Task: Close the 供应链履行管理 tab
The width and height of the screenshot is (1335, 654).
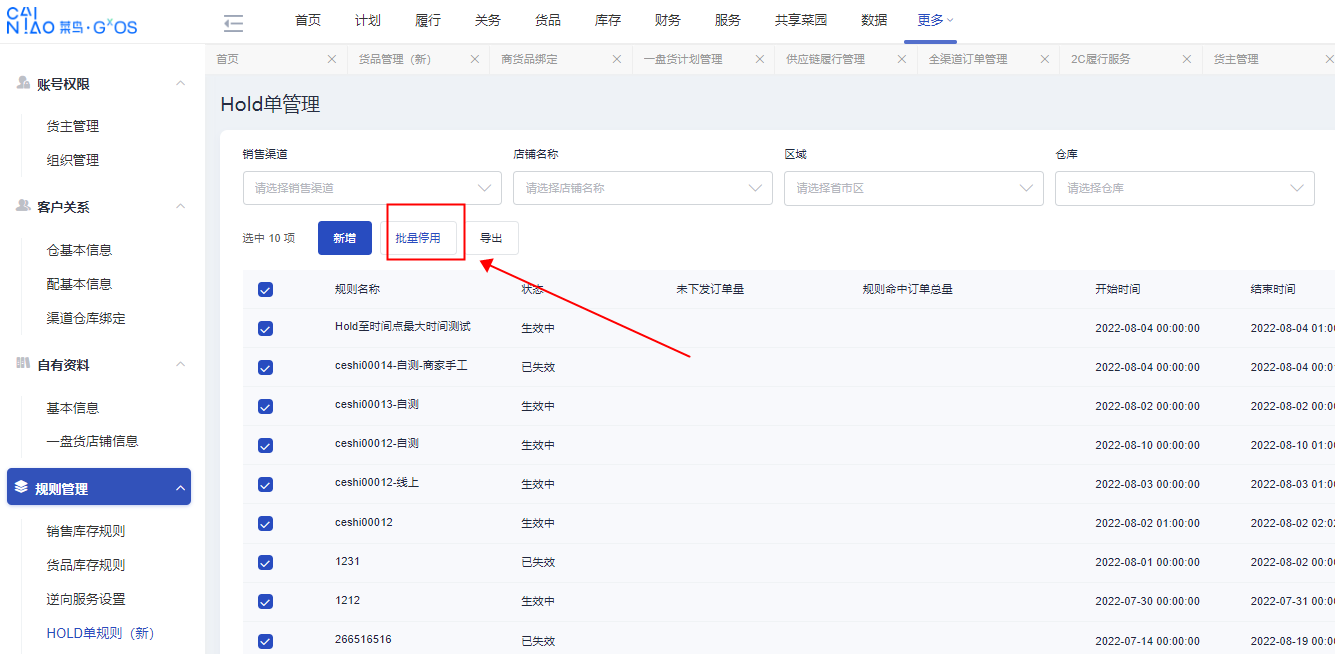Action: tap(902, 59)
